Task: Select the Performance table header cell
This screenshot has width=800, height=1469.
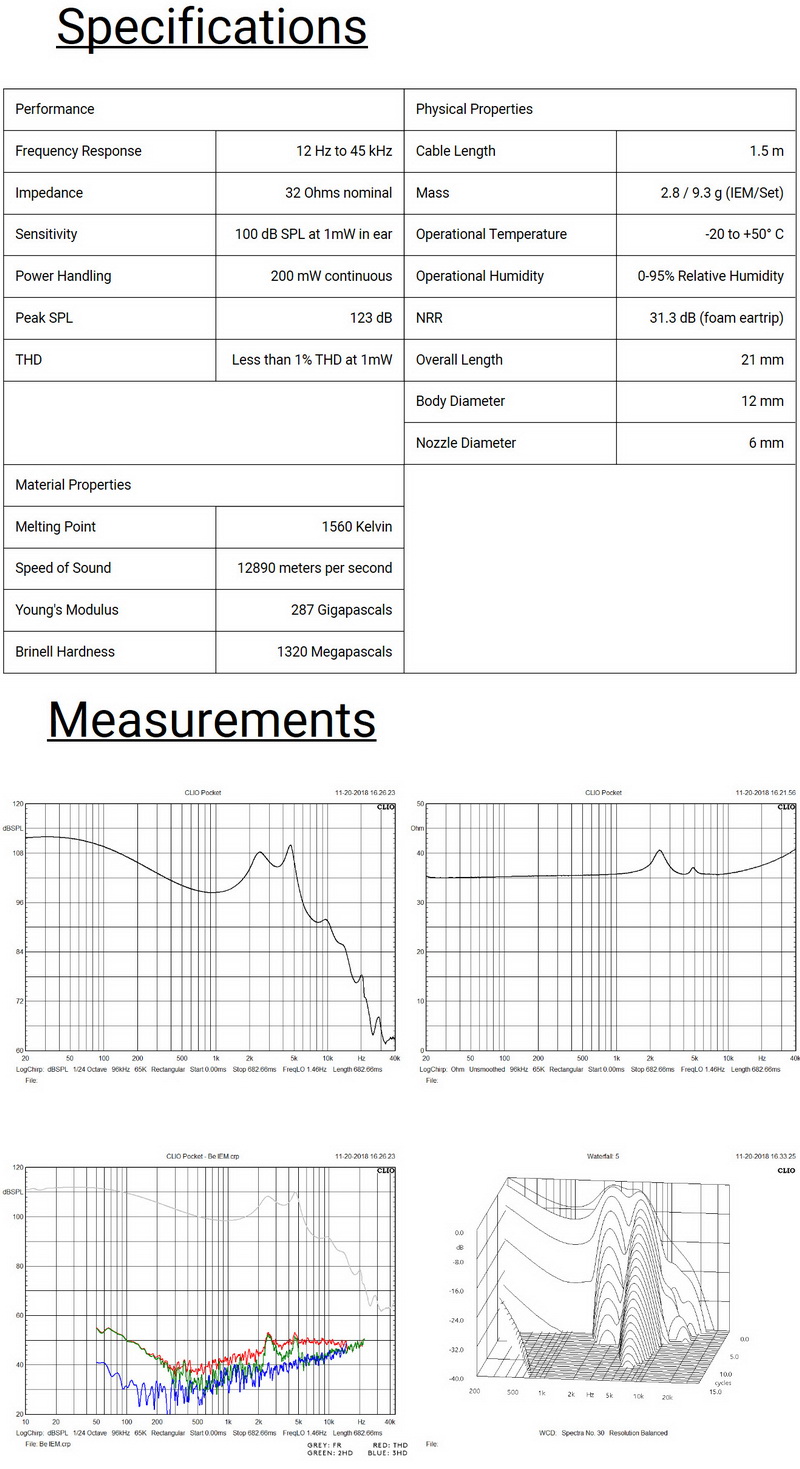Action: point(204,109)
